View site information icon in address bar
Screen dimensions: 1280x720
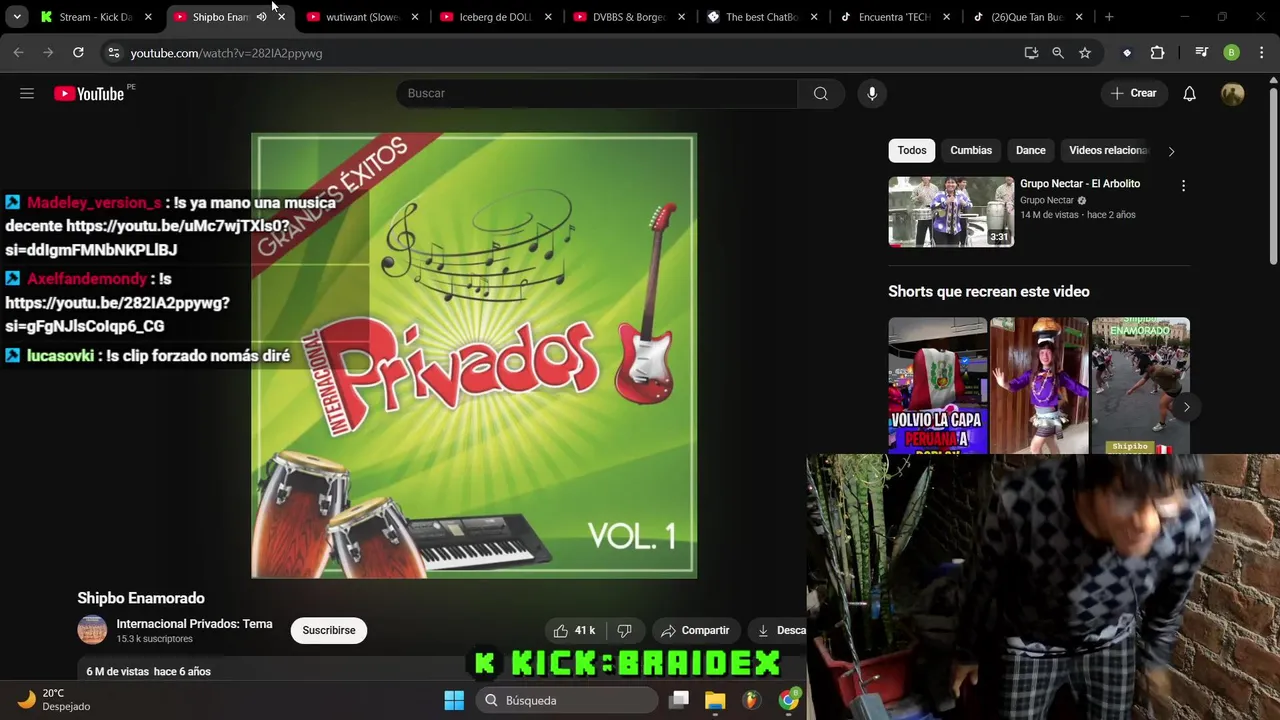[113, 53]
